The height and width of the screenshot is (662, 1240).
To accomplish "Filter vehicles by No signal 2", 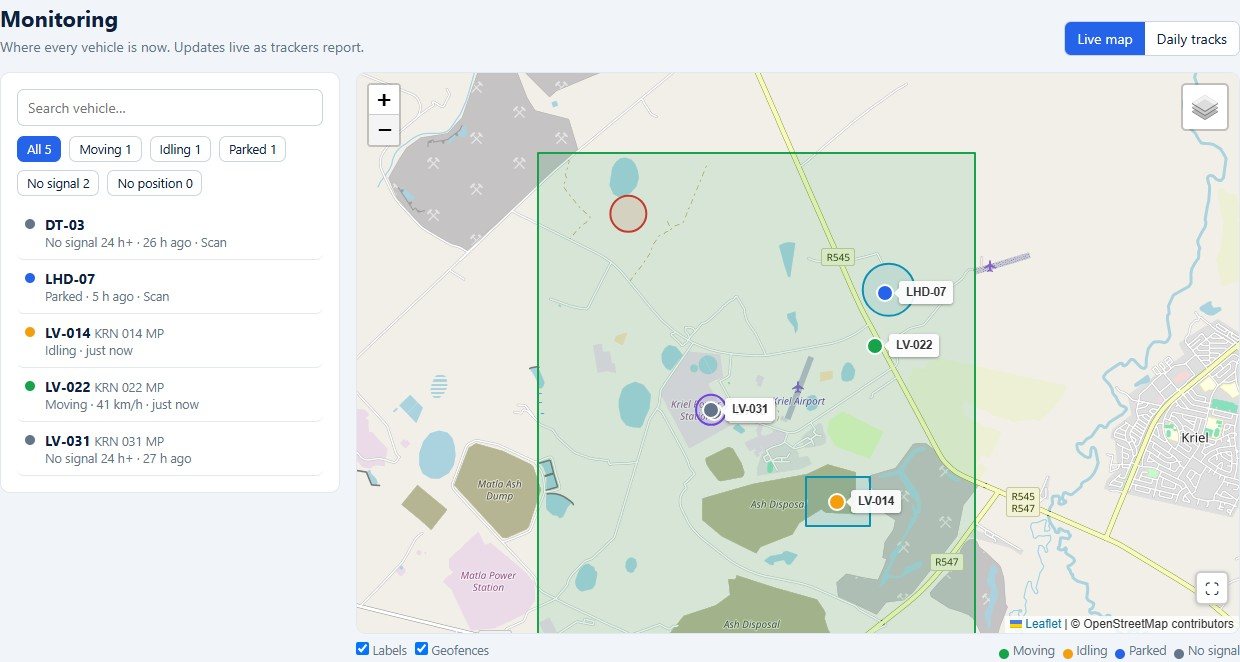I will [x=59, y=184].
